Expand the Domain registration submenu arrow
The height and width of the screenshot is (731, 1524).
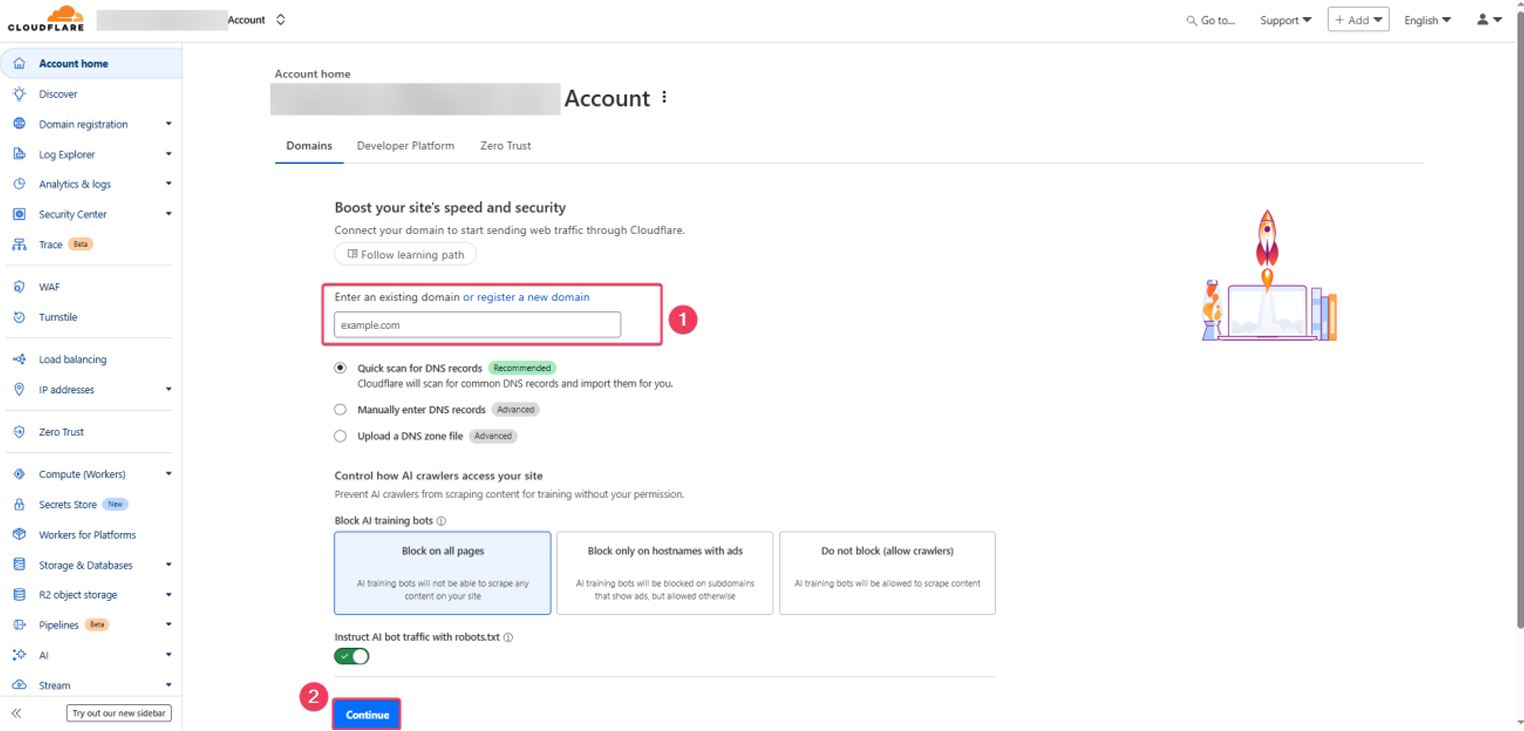[168, 124]
